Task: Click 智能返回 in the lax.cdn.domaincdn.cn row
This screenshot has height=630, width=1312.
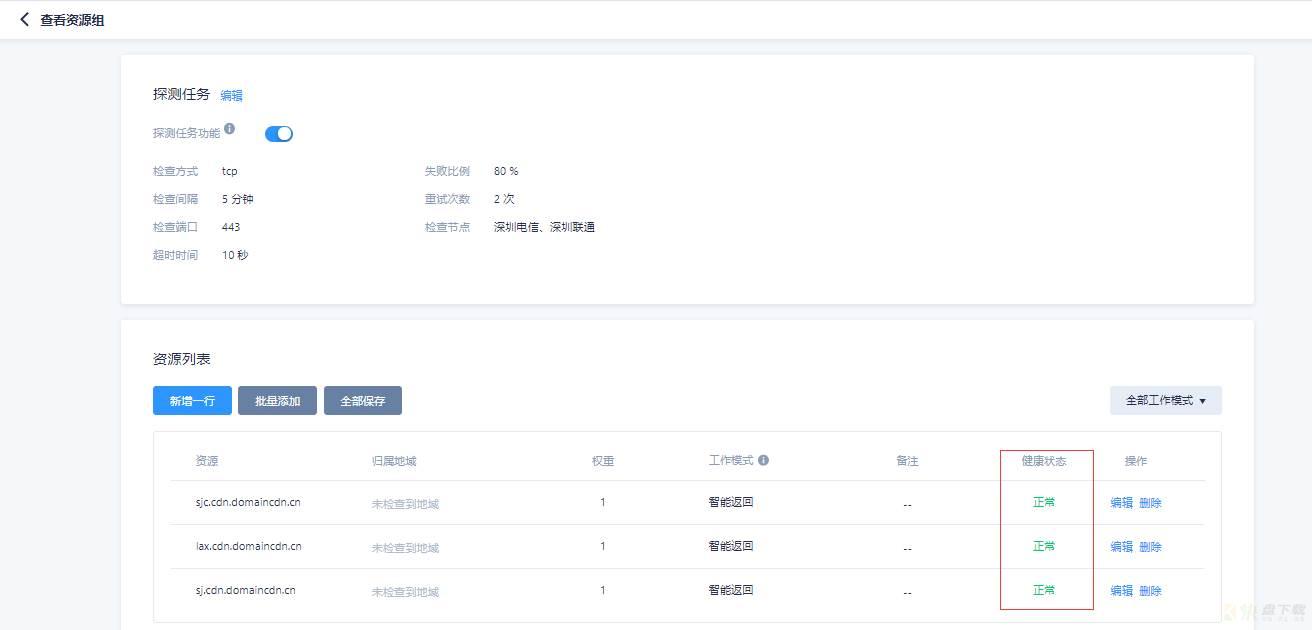Action: 731,546
